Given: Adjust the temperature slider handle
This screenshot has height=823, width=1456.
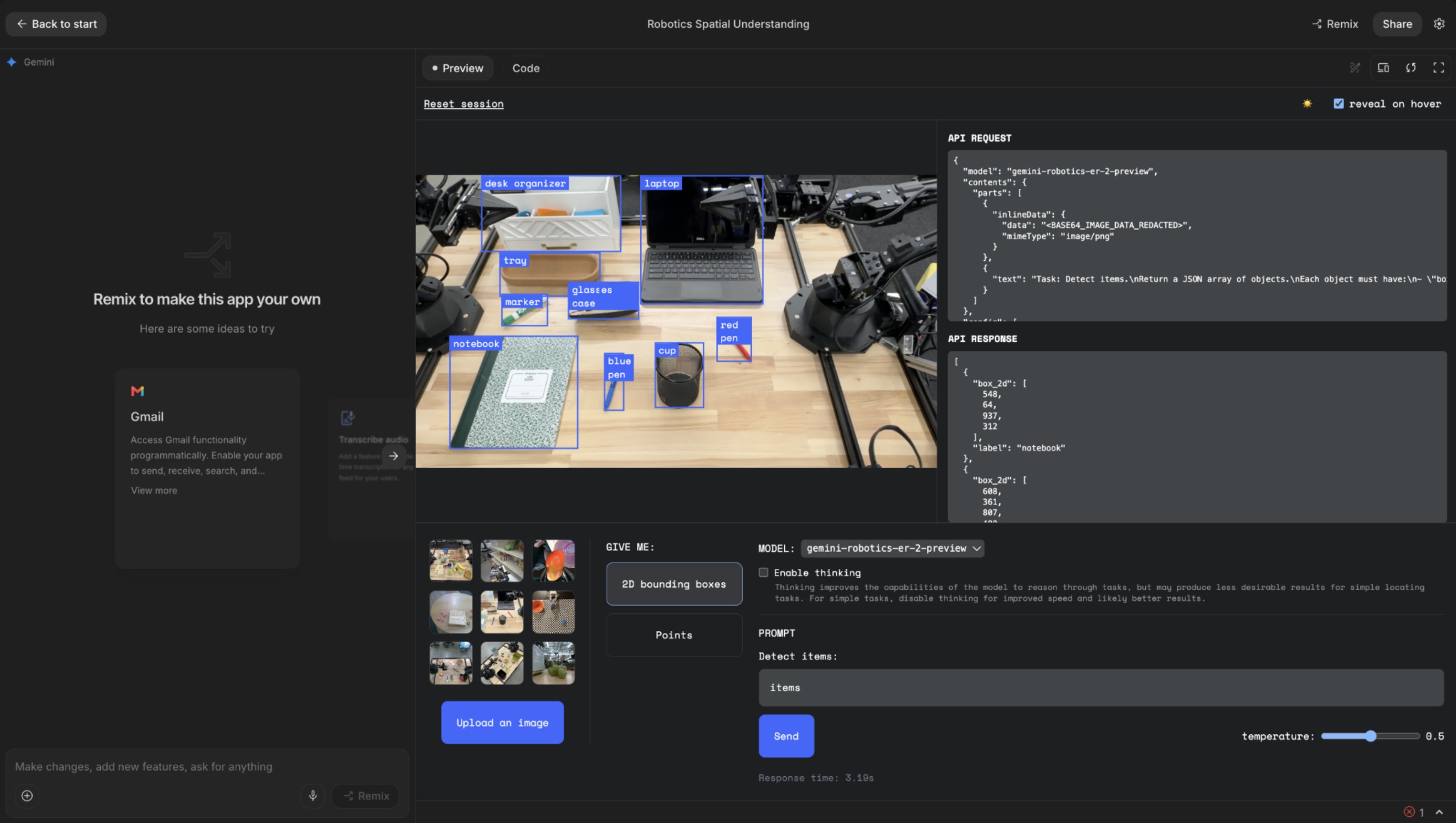Looking at the screenshot, I should [x=1370, y=736].
